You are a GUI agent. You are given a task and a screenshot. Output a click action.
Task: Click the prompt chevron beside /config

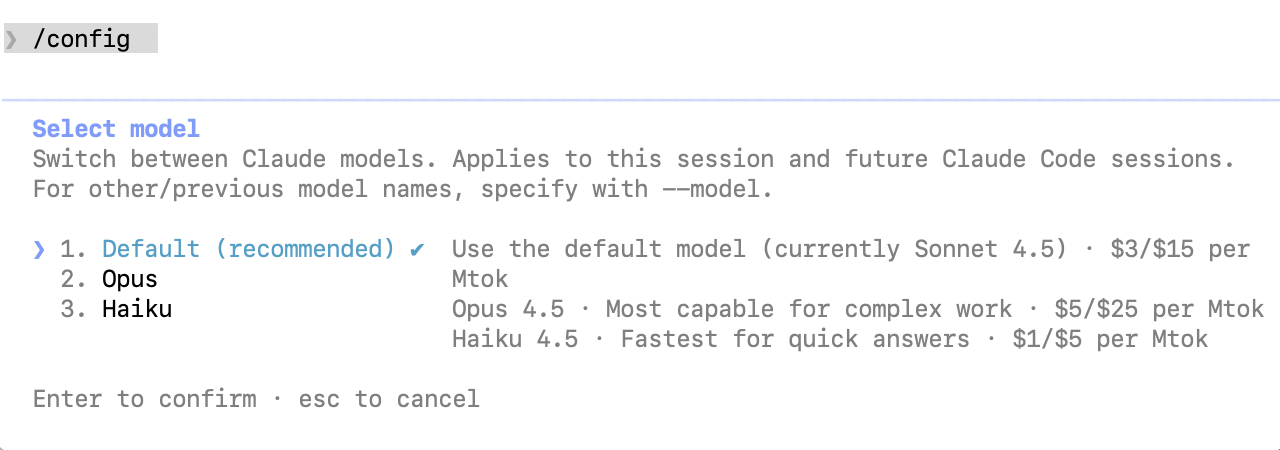pyautogui.click(x=11, y=40)
